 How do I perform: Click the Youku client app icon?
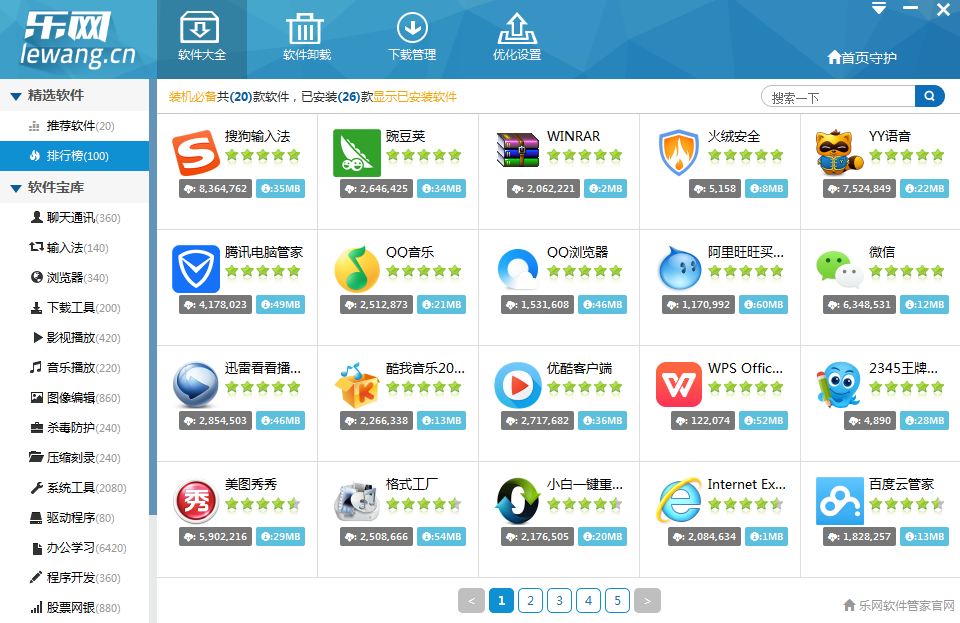(517, 385)
